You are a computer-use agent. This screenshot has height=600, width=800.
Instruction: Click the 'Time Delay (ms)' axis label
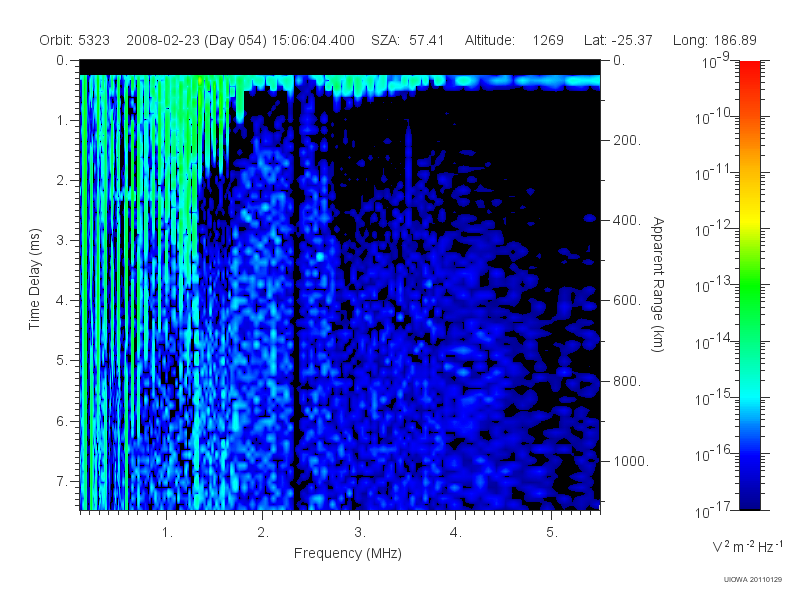click(x=34, y=279)
